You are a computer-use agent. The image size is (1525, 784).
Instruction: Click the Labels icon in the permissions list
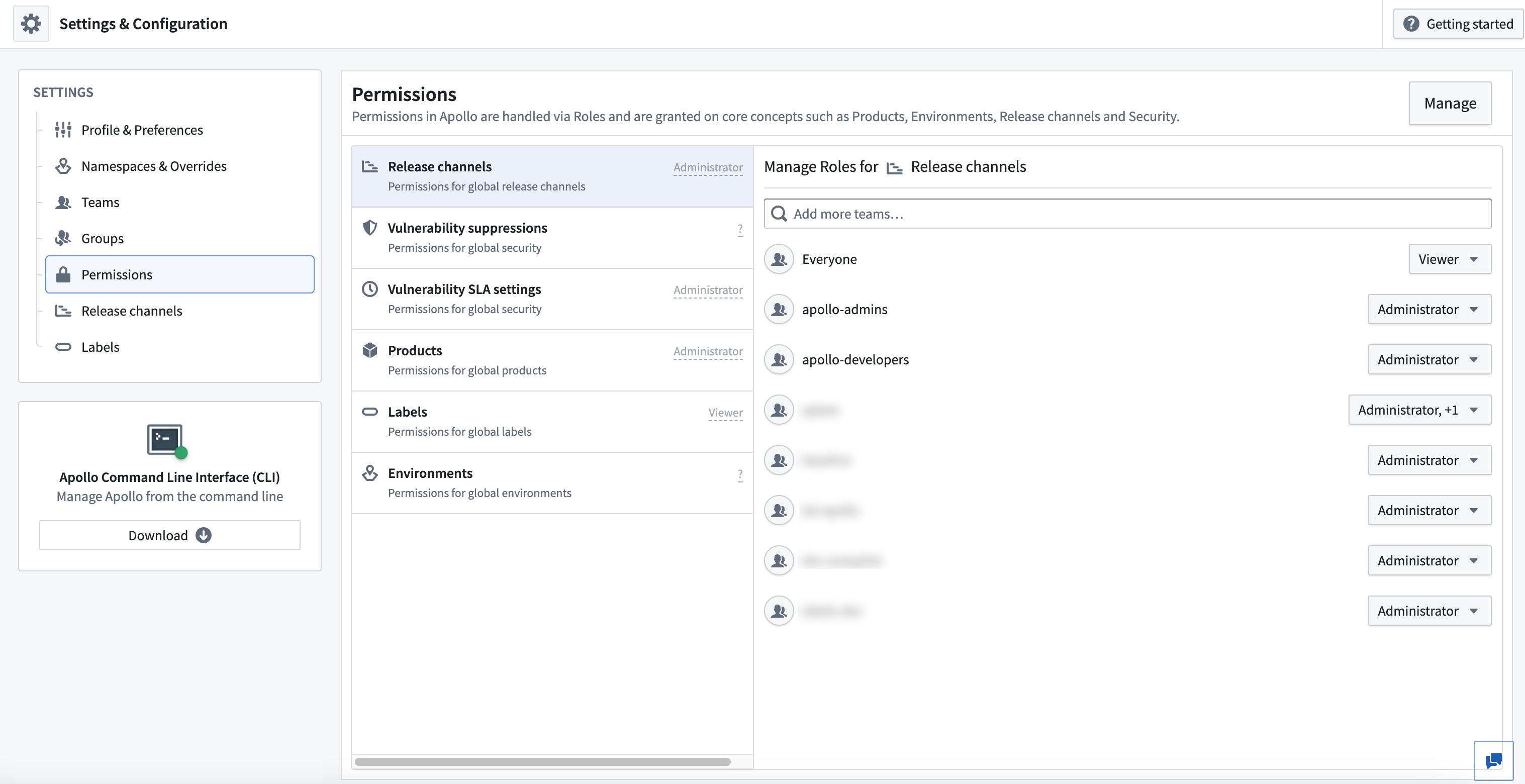pos(370,411)
